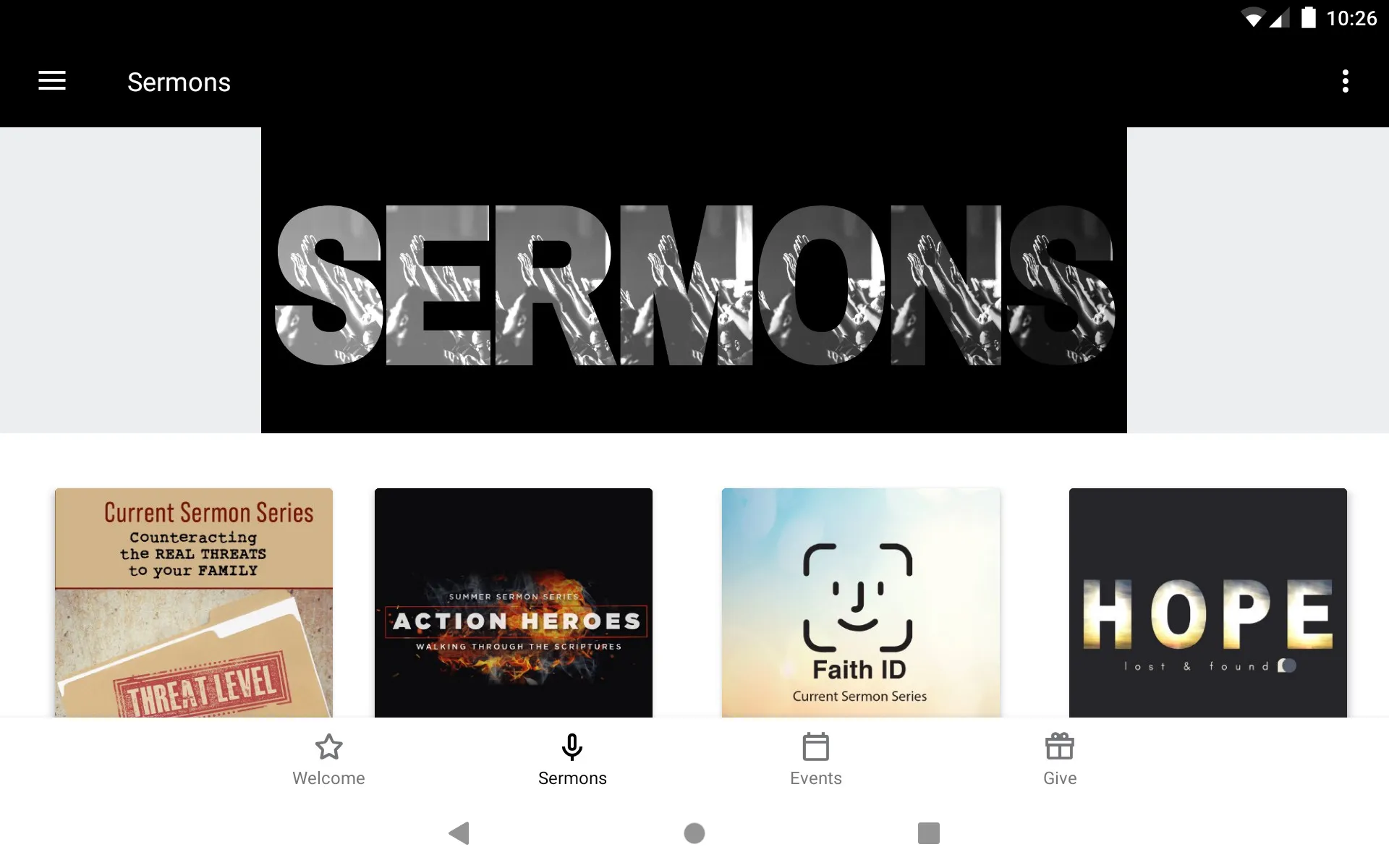Click the Give navigation button

(x=1059, y=759)
